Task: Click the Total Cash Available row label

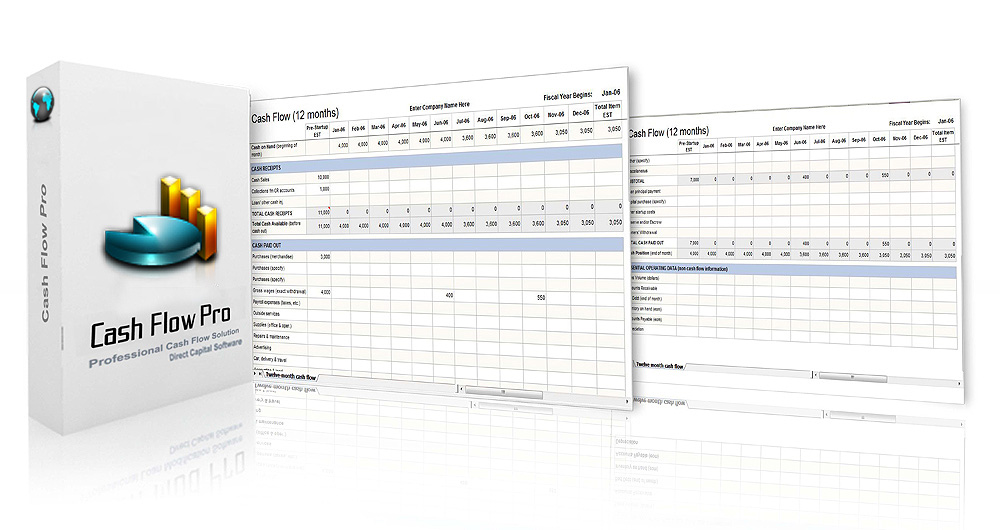Action: 276,227
